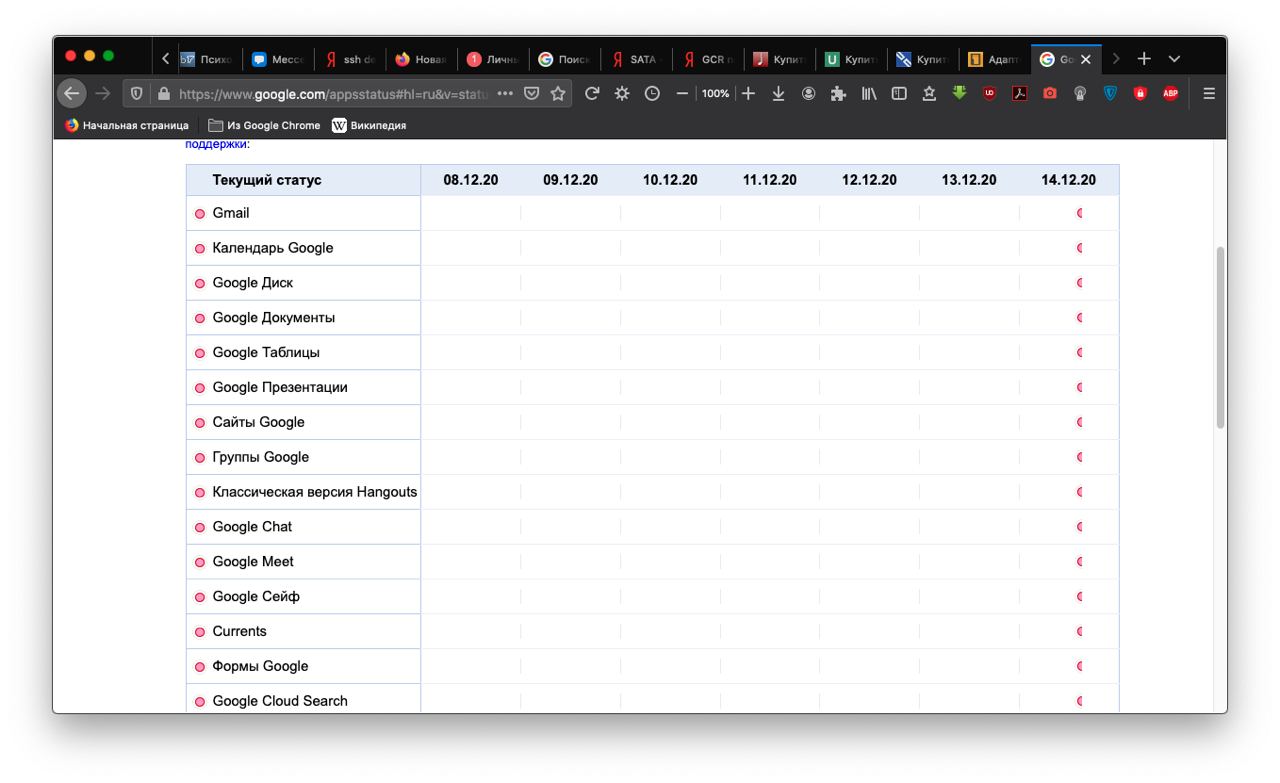
Task: Open the uBlock Origin extension
Action: (989, 94)
